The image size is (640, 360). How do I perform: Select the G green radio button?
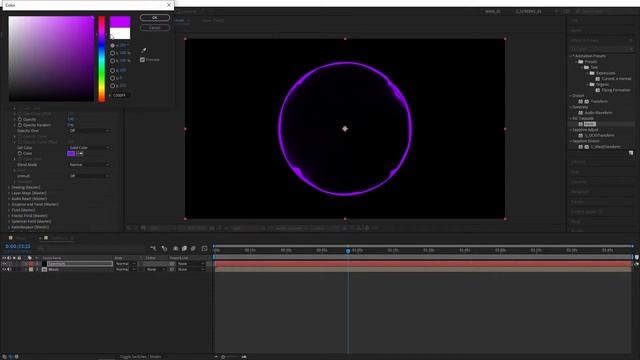(112, 78)
